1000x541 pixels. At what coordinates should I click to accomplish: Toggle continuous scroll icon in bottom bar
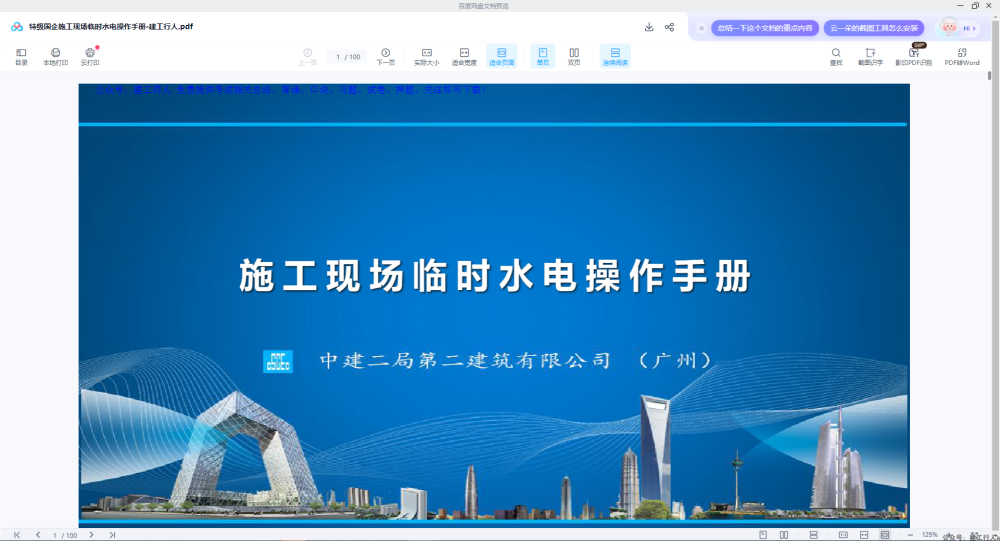coord(814,535)
